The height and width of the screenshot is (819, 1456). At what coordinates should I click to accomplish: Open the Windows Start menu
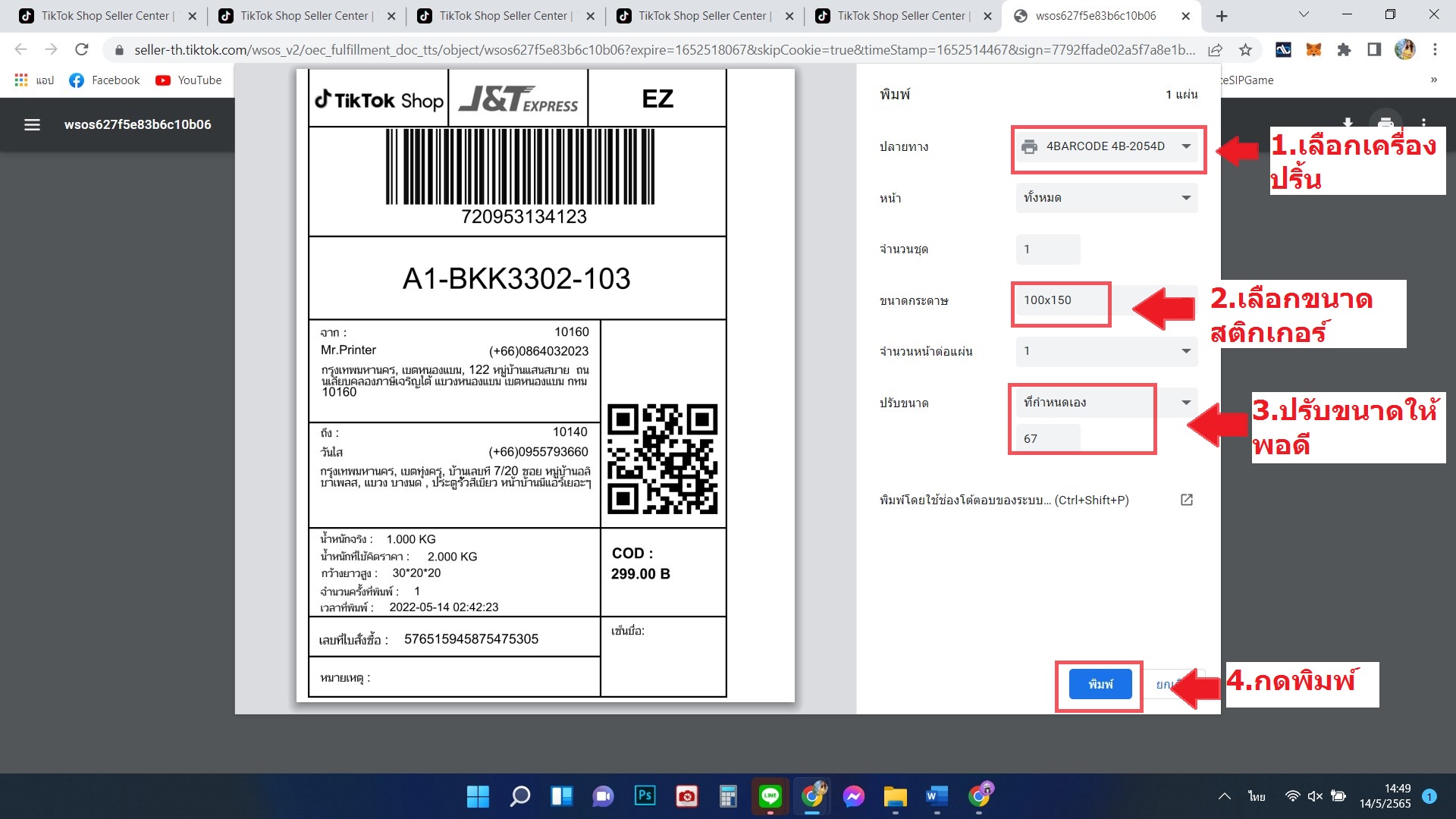(478, 796)
